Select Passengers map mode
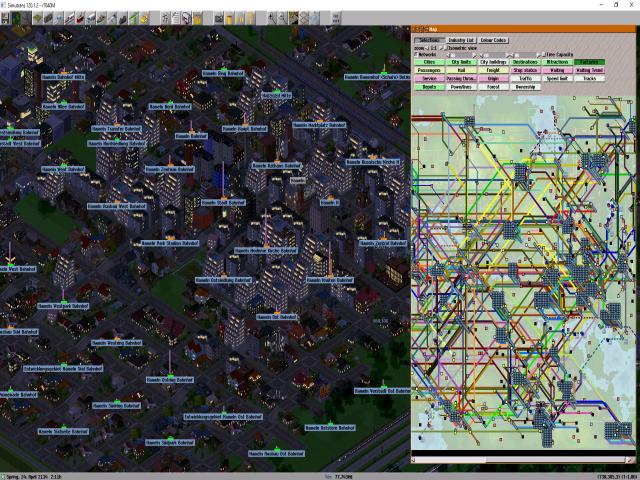 [x=429, y=70]
